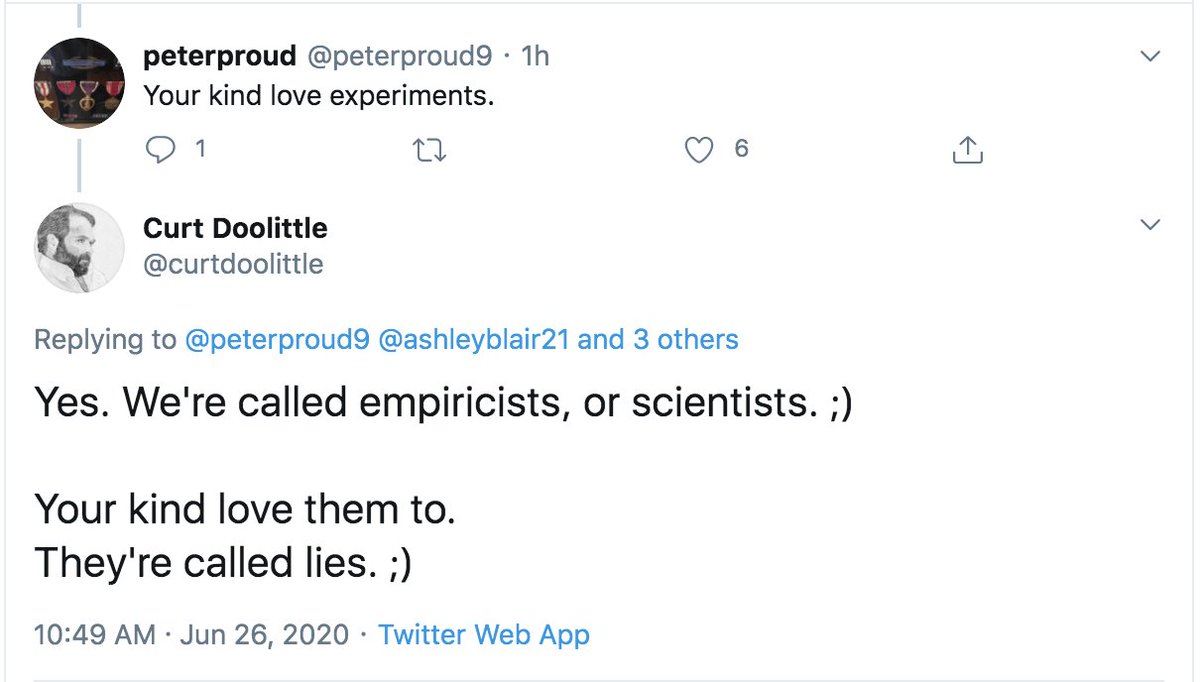The image size is (1200, 682).
Task: Click the reply icon on peterproud's tweet
Action: (x=160, y=150)
